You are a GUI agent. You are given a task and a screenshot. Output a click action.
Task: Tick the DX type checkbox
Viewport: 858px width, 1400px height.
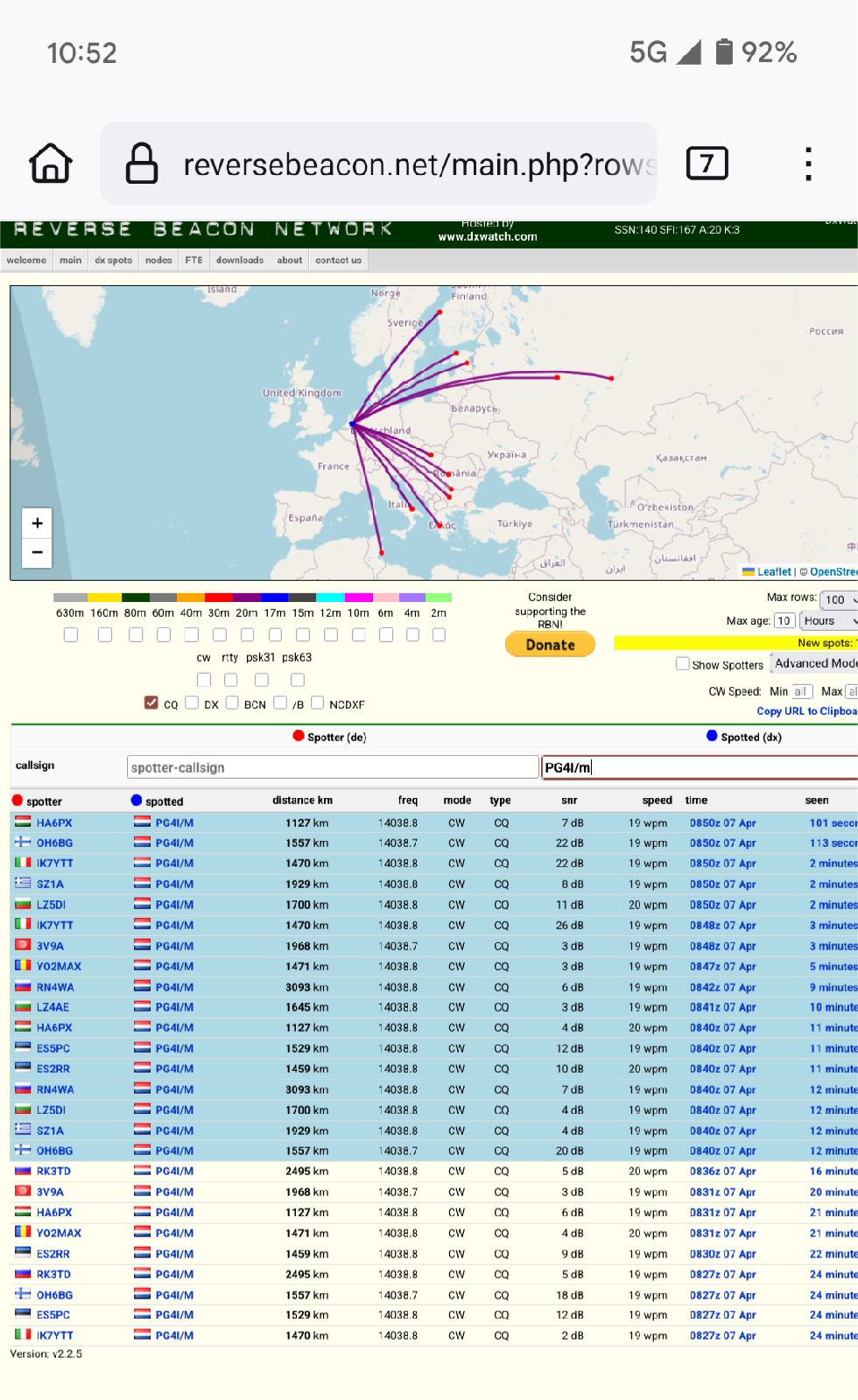(x=192, y=703)
